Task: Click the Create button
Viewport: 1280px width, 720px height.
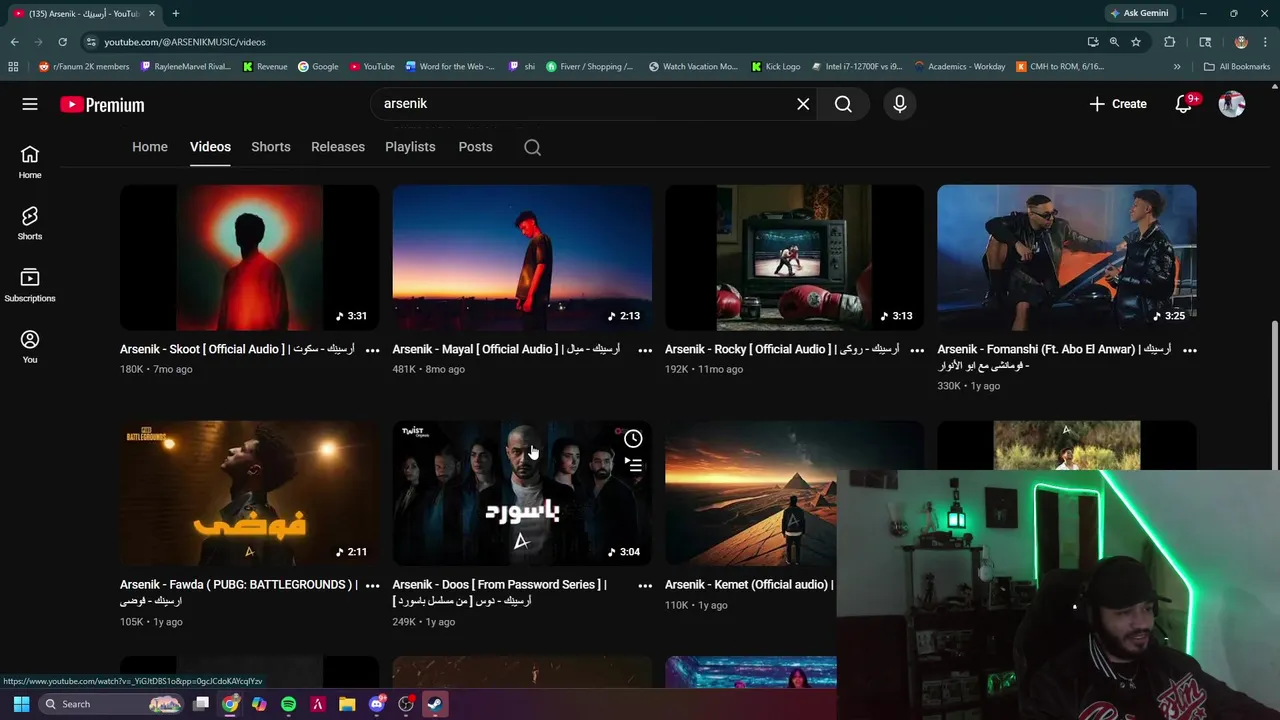Action: 1118,104
